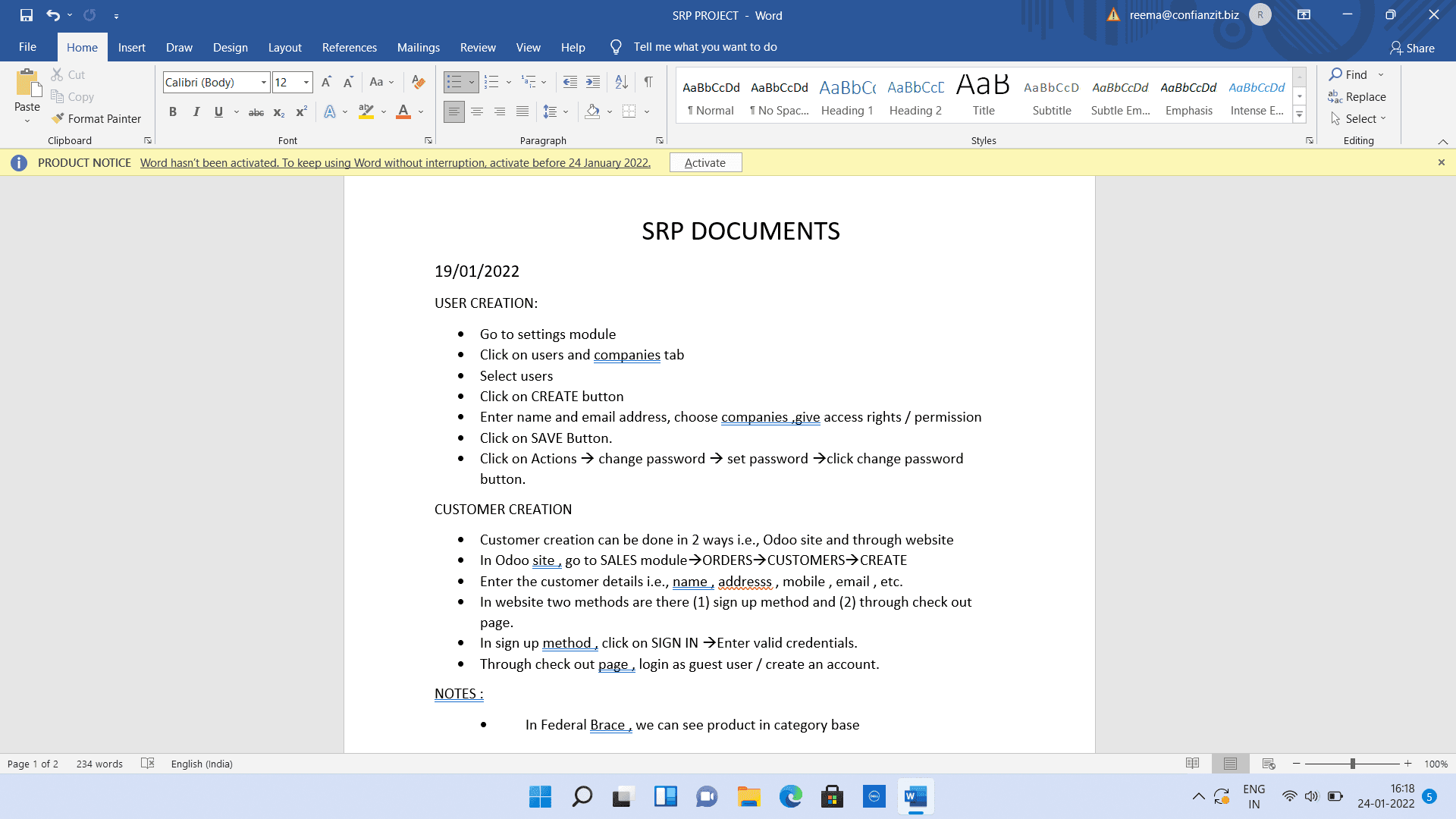Image resolution: width=1456 pixels, height=819 pixels.
Task: Click the Undo arrow icon
Action: tap(52, 15)
